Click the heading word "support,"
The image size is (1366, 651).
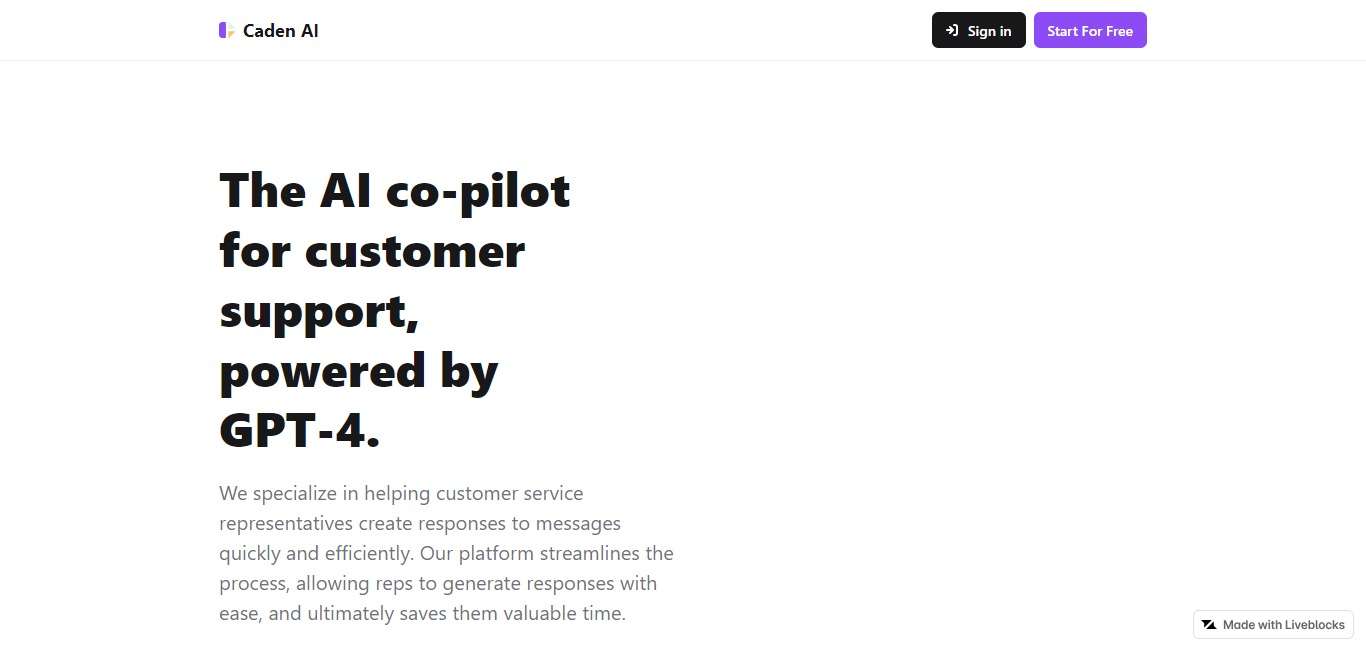[x=319, y=311]
